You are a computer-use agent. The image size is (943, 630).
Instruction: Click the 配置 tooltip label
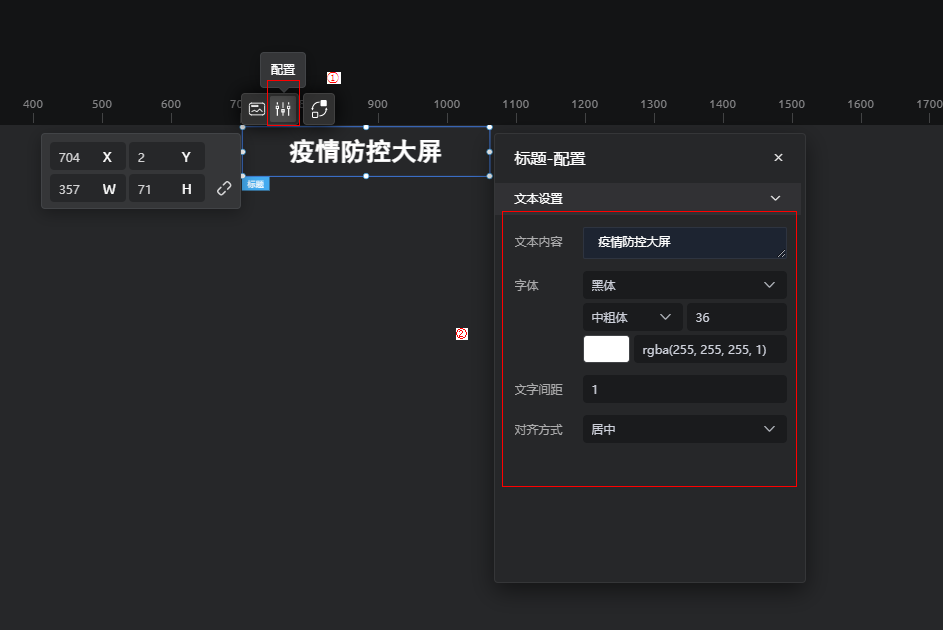coord(283,70)
